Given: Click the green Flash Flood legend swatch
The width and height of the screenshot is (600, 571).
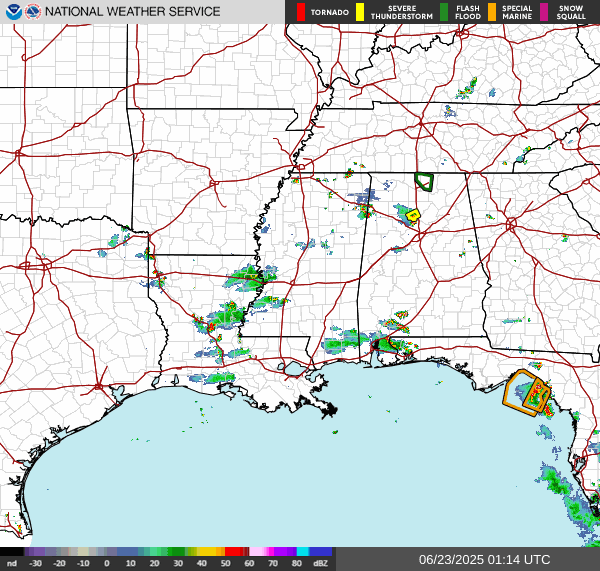Looking at the screenshot, I should point(444,12).
